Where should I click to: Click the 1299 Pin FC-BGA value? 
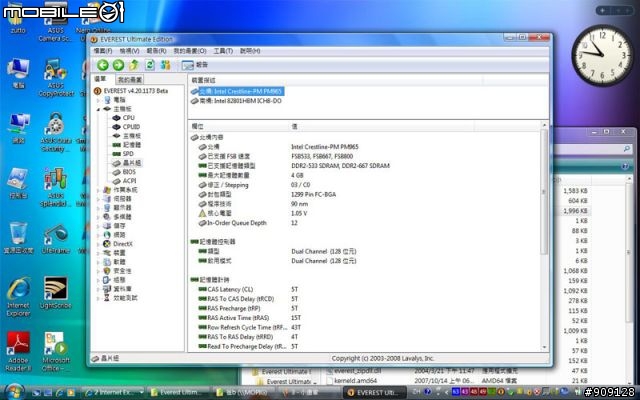click(313, 194)
